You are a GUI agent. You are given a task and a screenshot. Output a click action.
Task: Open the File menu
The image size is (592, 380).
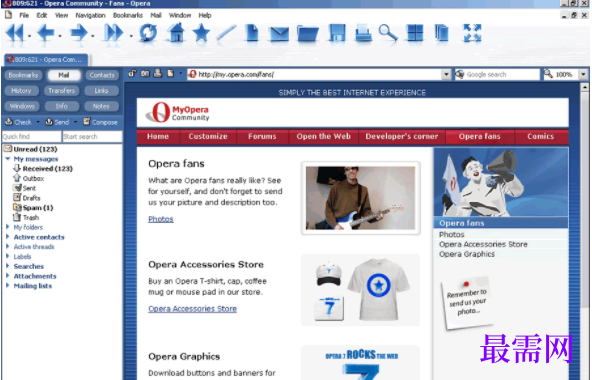pos(24,15)
